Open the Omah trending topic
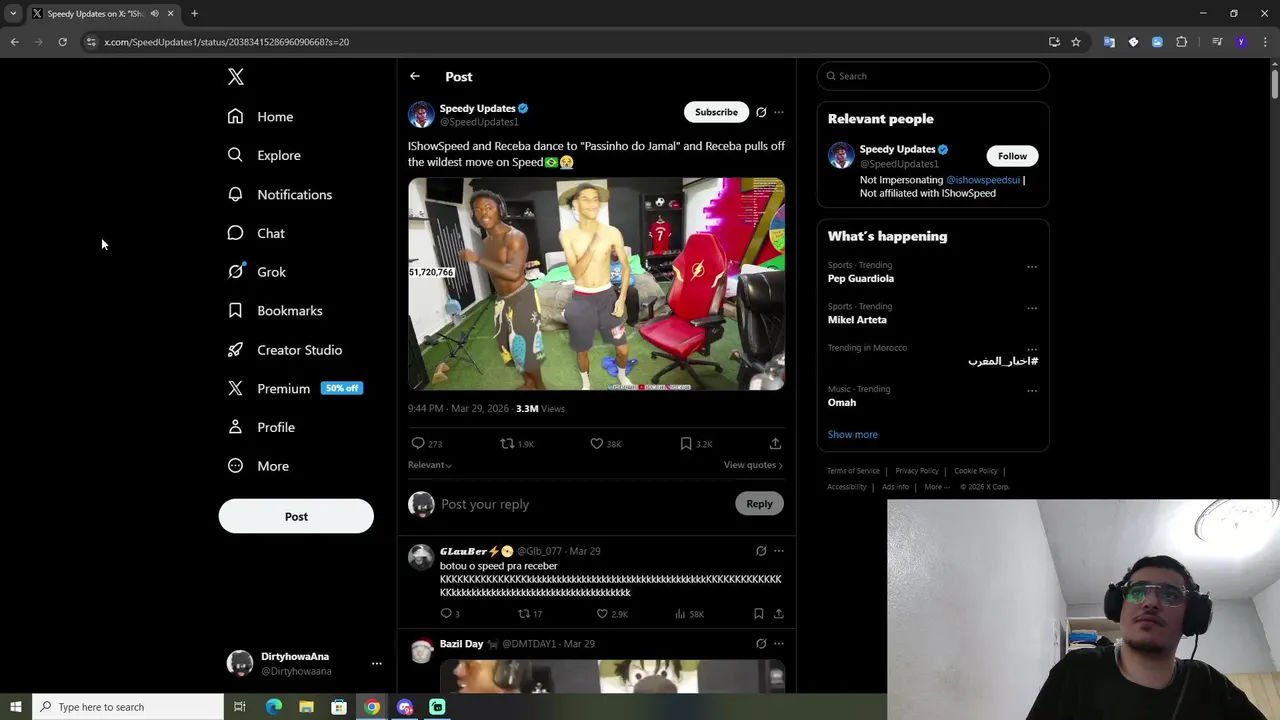Image resolution: width=1280 pixels, height=720 pixels. (x=842, y=402)
